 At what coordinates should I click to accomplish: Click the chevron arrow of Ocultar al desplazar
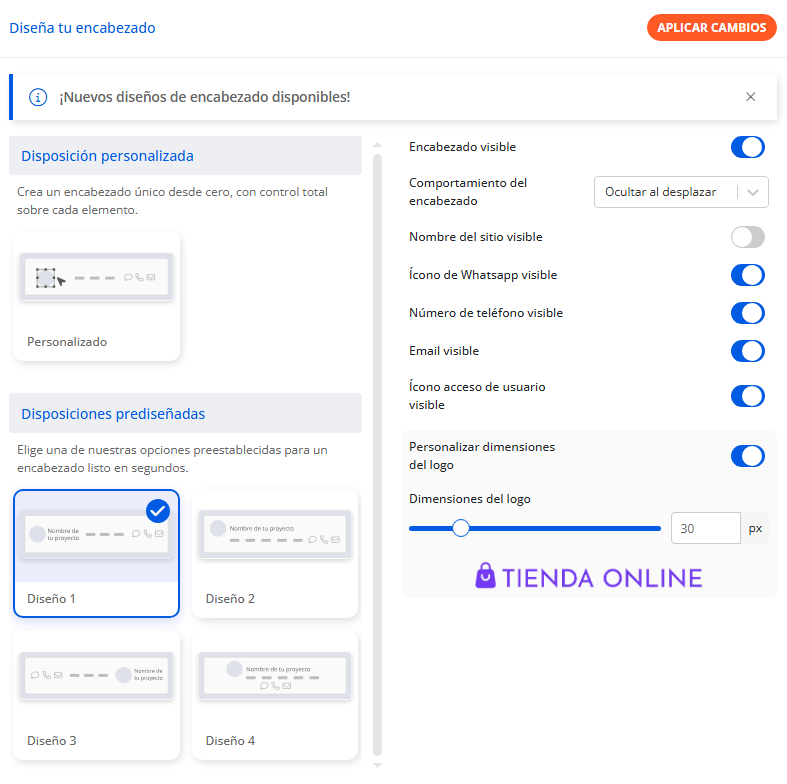[x=752, y=192]
